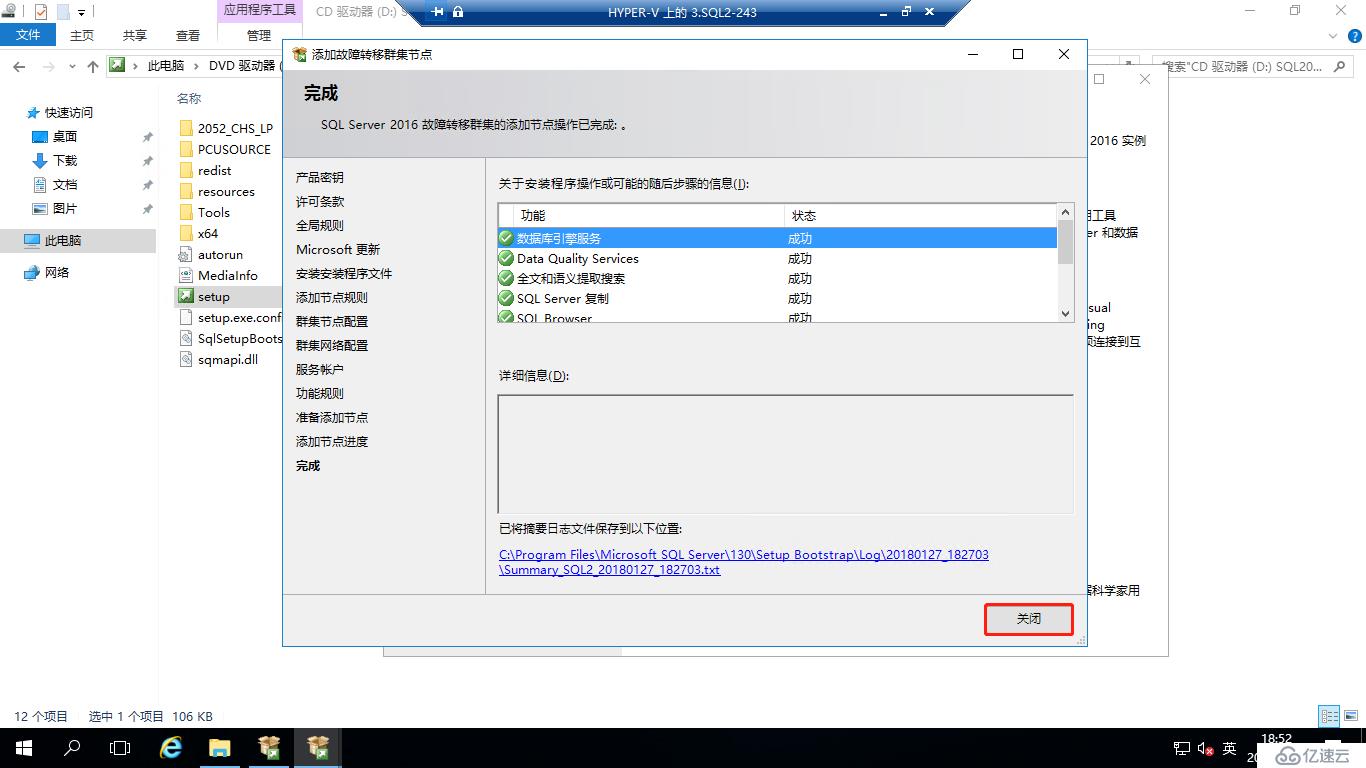Click in the Explorer search box
Image resolution: width=1366 pixels, height=768 pixels.
[x=1253, y=66]
